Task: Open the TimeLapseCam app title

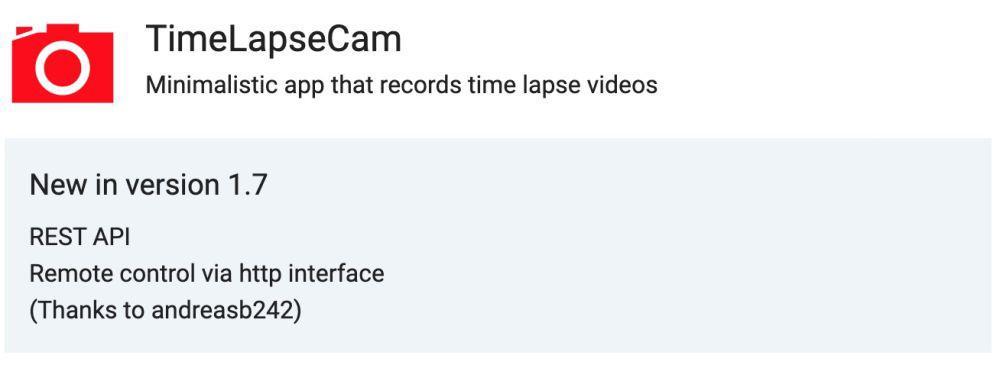Action: (x=274, y=39)
